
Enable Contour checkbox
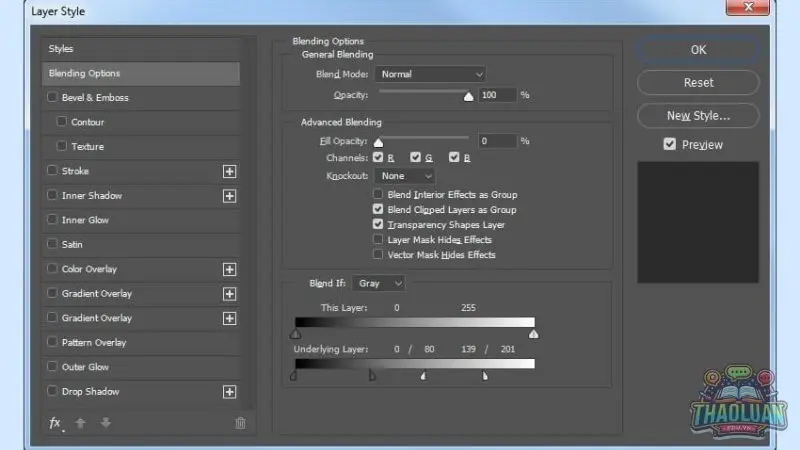[x=61, y=121]
